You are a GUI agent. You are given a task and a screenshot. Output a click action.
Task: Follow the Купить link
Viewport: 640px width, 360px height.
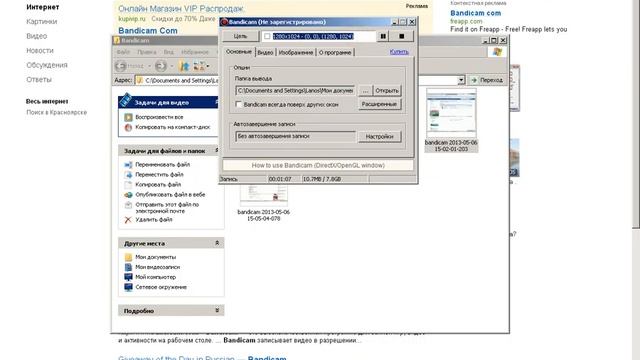[399, 52]
